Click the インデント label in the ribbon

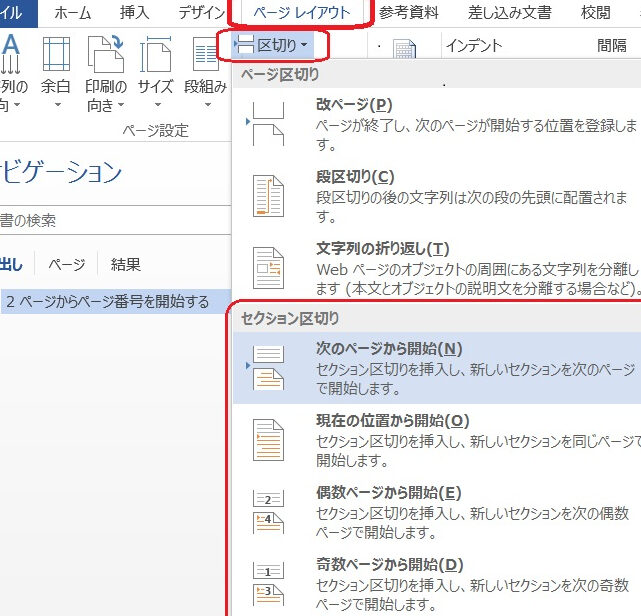473,46
